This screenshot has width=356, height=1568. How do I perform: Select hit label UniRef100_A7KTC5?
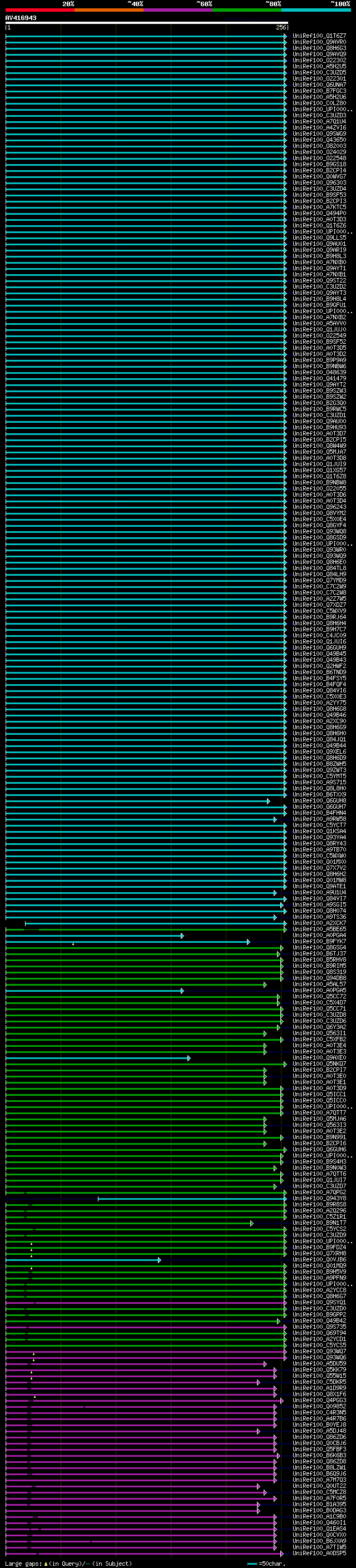[x=319, y=207]
